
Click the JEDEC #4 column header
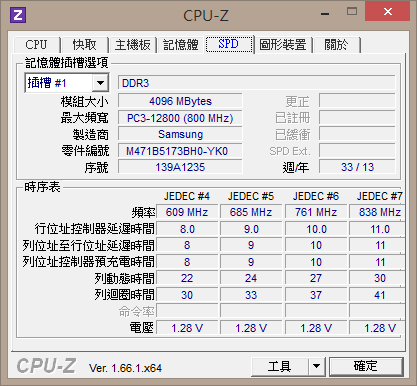coord(187,196)
